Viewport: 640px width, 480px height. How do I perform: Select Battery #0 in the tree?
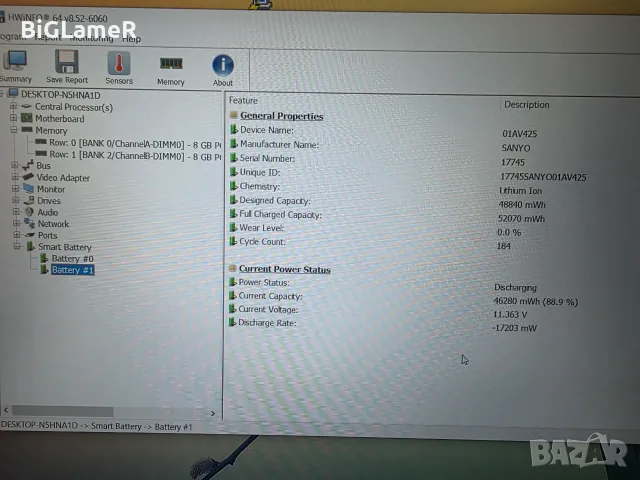72,259
